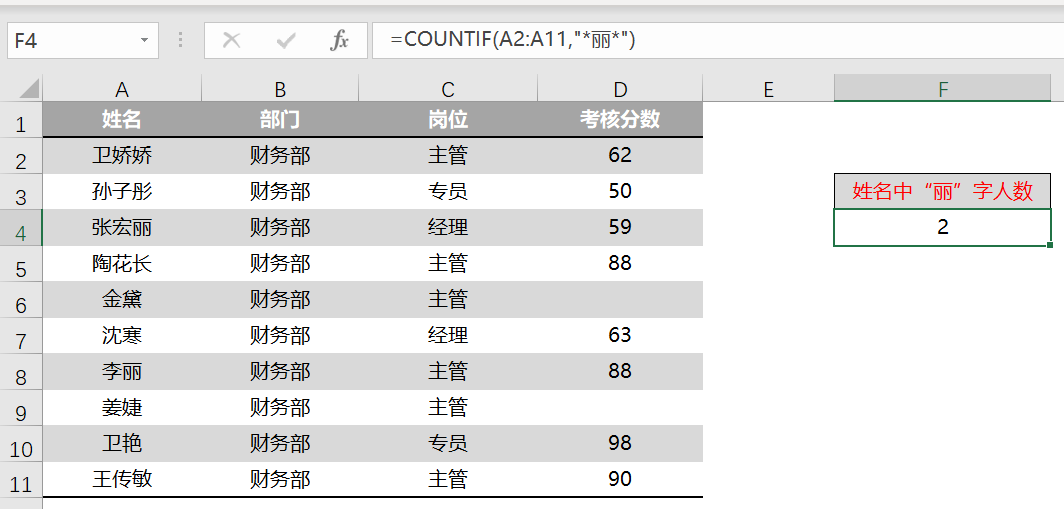Click header cell 考核分数
1064x509 pixels.
pyautogui.click(x=620, y=119)
